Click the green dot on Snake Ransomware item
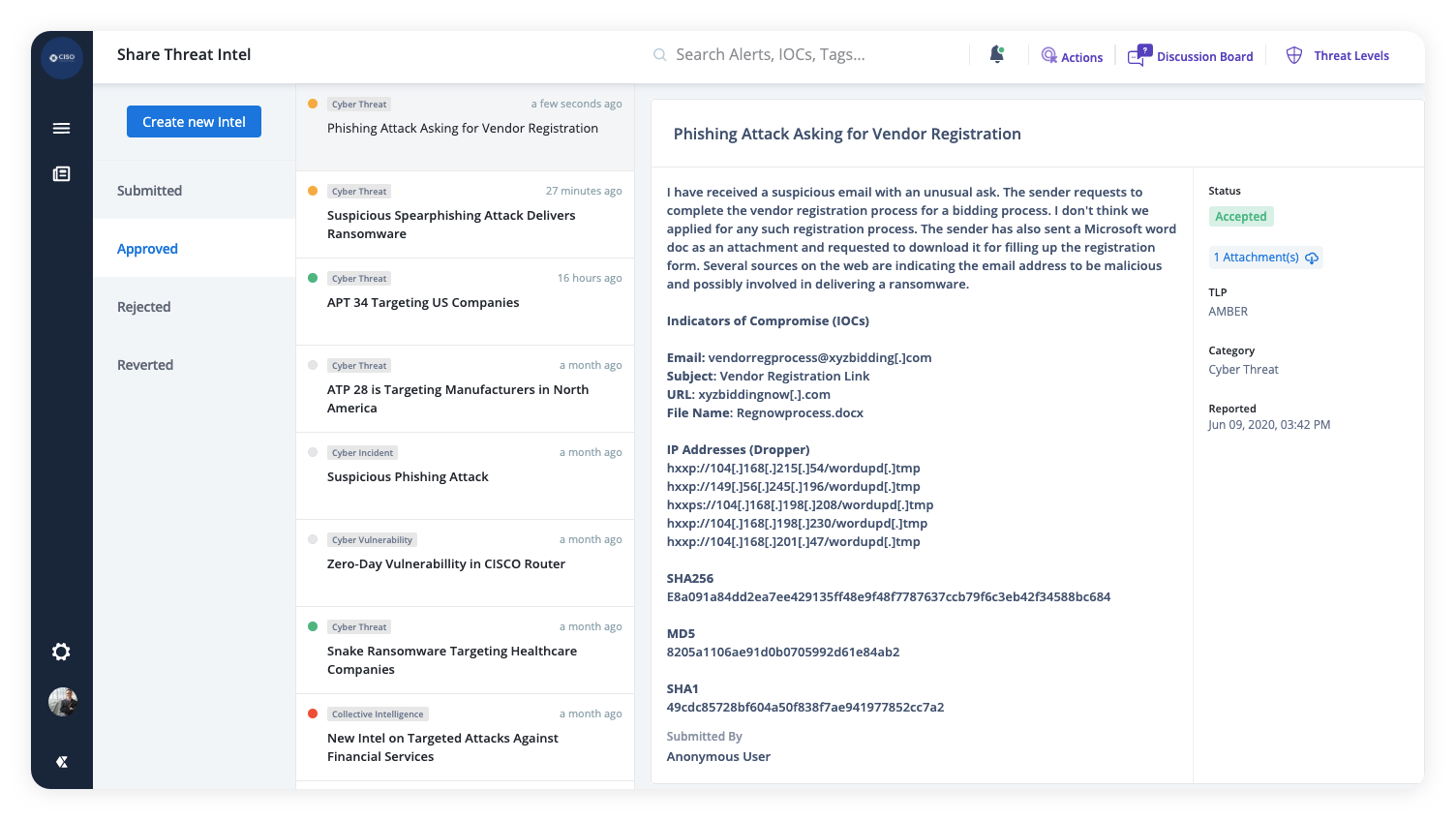The image size is (1456, 820). coord(313,626)
